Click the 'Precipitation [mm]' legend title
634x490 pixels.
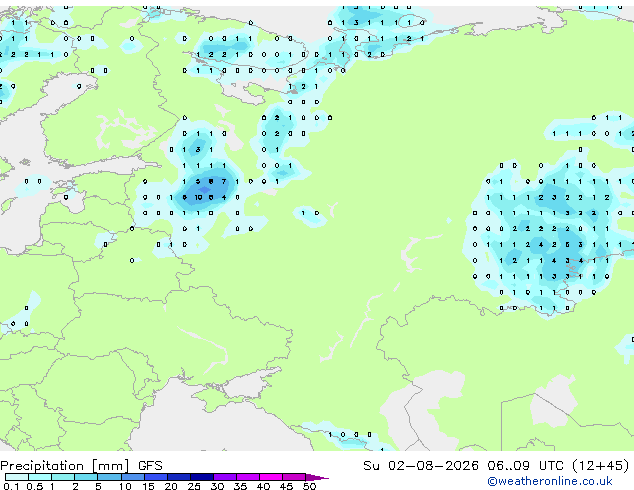pos(64,466)
